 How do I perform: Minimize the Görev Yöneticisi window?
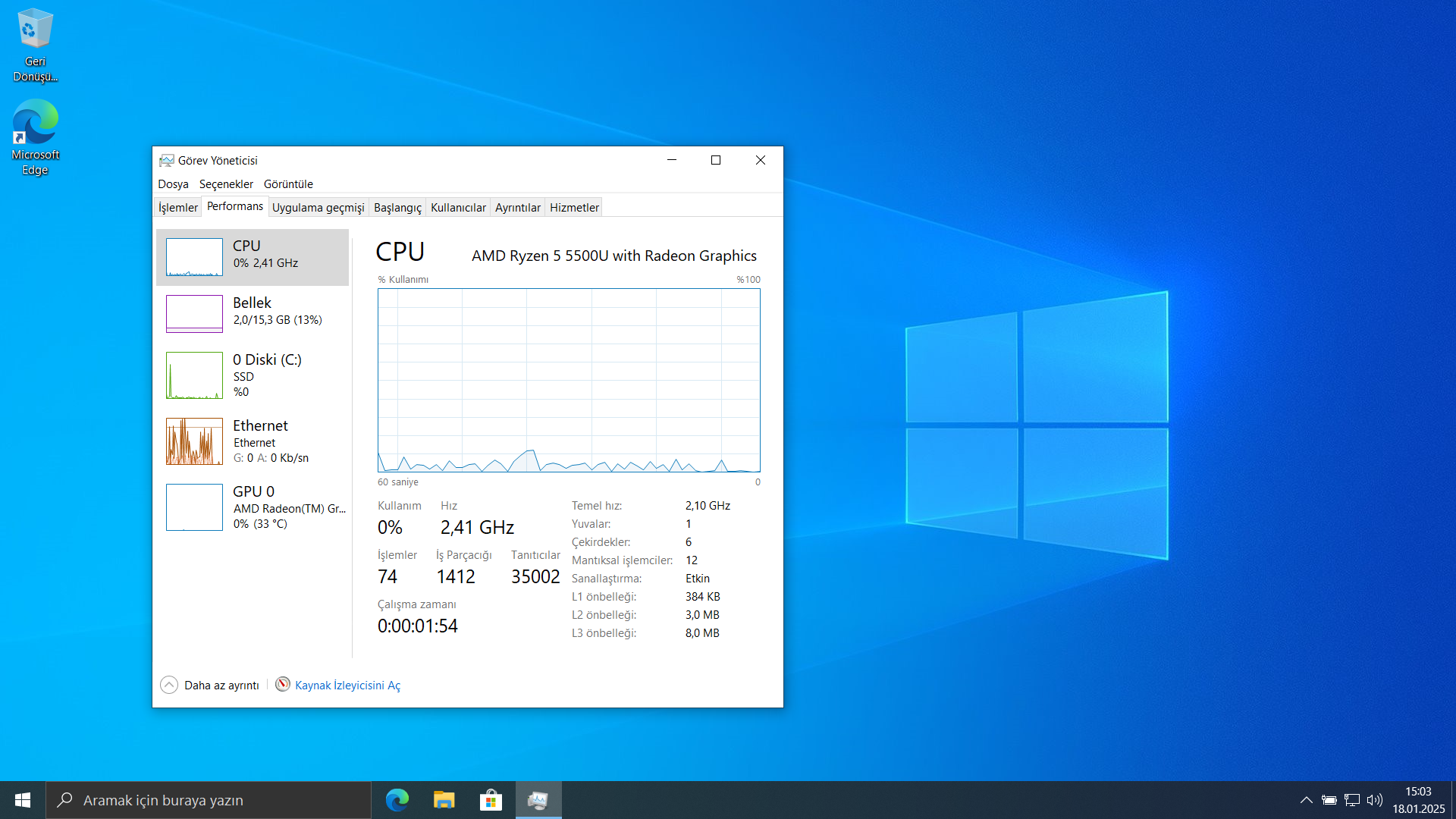pyautogui.click(x=672, y=160)
